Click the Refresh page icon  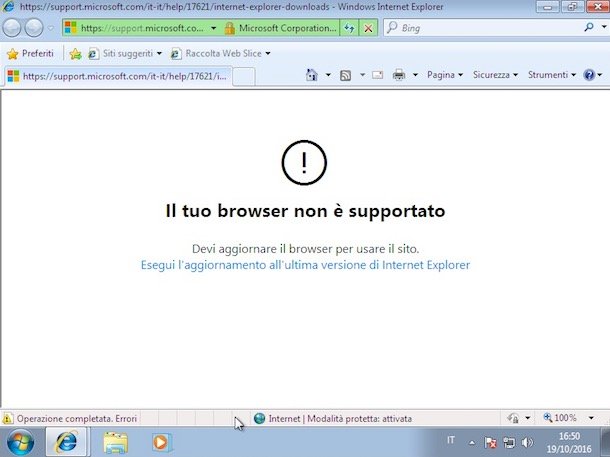tap(349, 28)
